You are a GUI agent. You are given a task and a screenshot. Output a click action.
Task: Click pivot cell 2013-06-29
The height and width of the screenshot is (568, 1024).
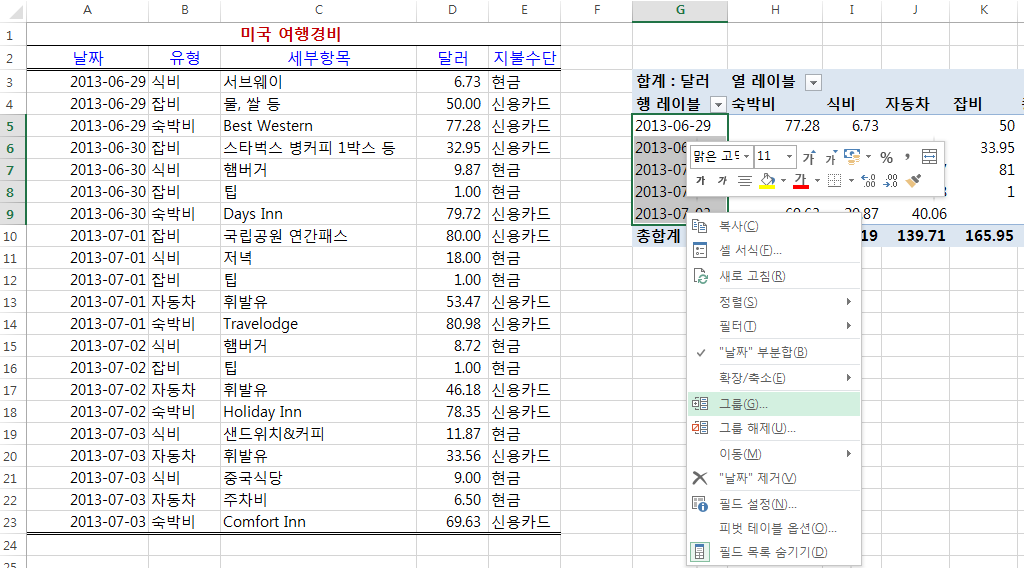click(x=680, y=126)
